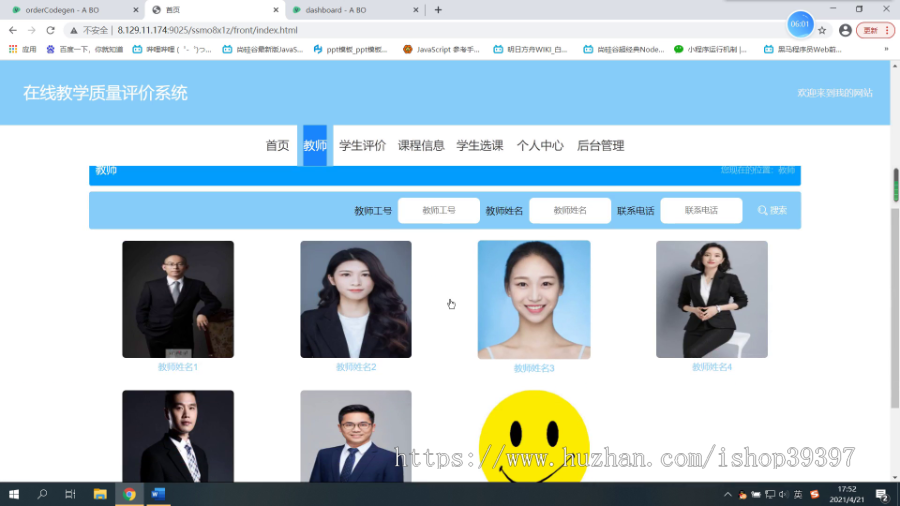Image resolution: width=900 pixels, height=506 pixels.
Task: Open 后台管理 in site navigation
Action: click(600, 146)
